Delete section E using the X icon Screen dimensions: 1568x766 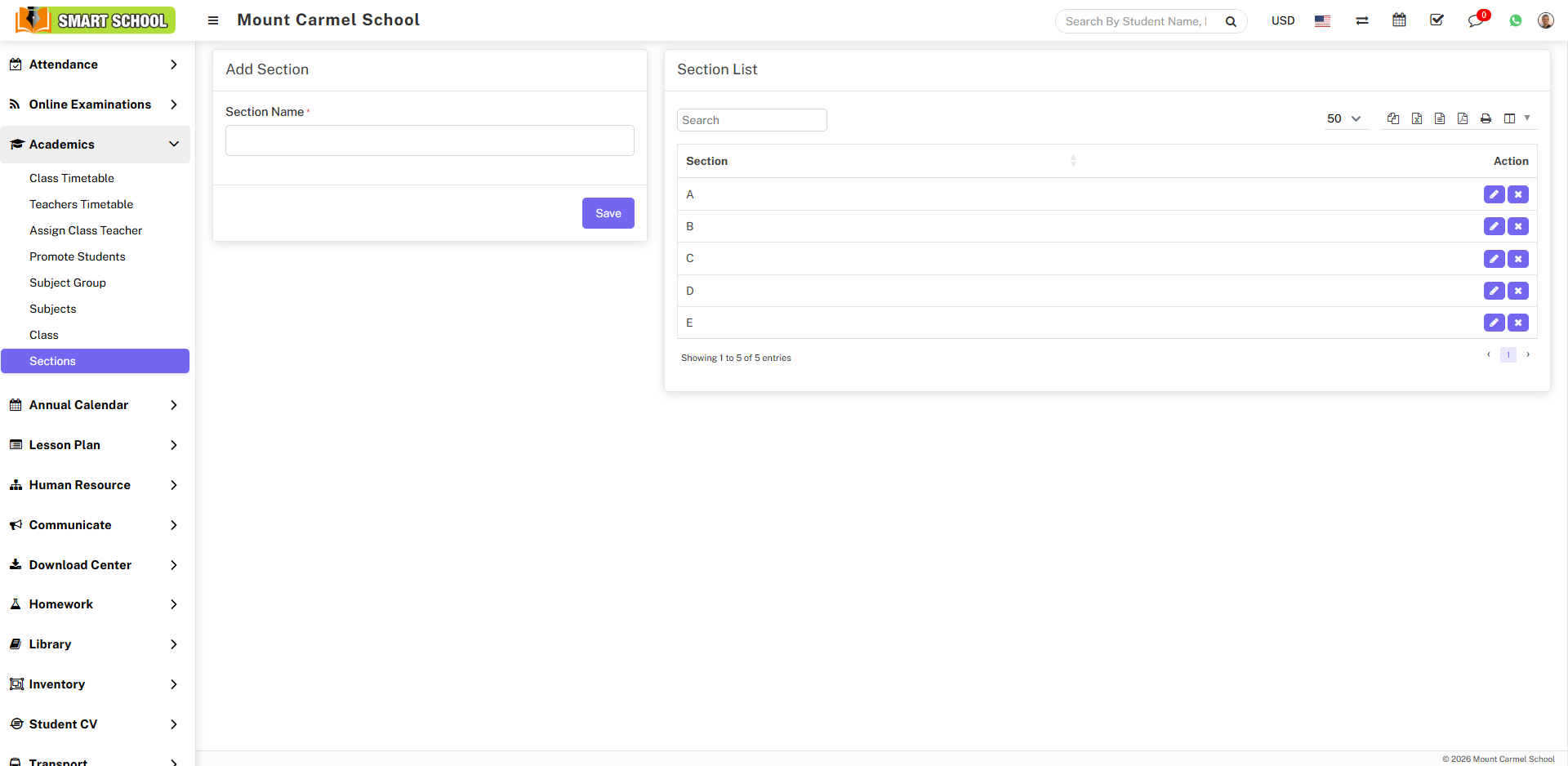[x=1518, y=323]
